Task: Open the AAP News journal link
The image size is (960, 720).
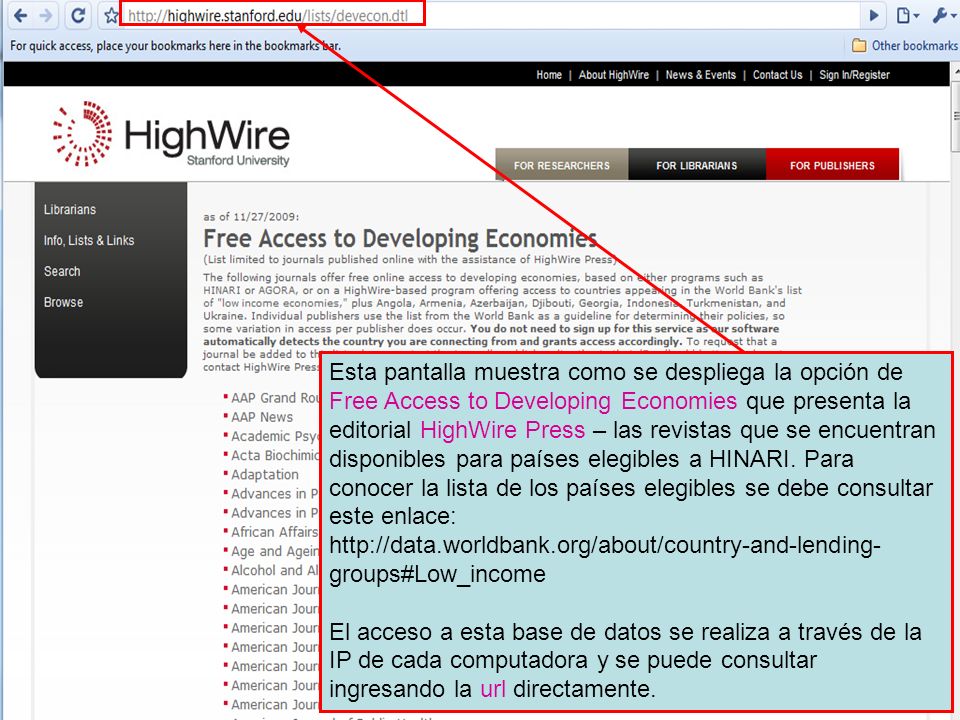Action: (x=262, y=417)
